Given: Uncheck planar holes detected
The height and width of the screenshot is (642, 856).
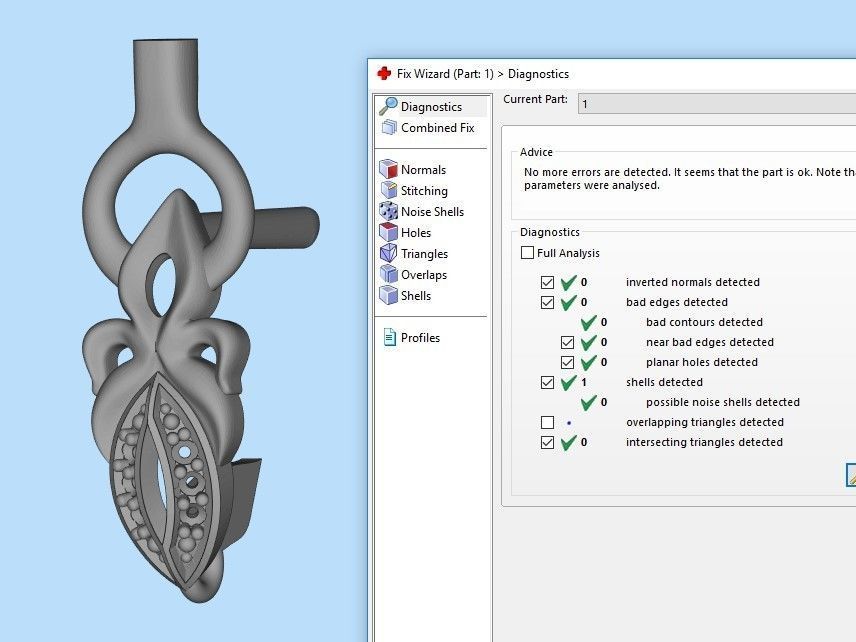Looking at the screenshot, I should tap(567, 362).
